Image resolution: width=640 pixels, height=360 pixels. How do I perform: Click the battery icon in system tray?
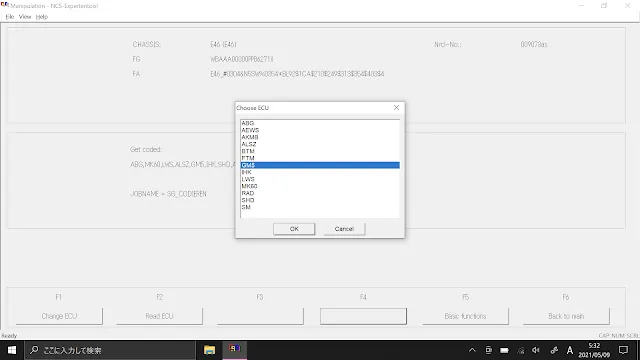click(504, 350)
